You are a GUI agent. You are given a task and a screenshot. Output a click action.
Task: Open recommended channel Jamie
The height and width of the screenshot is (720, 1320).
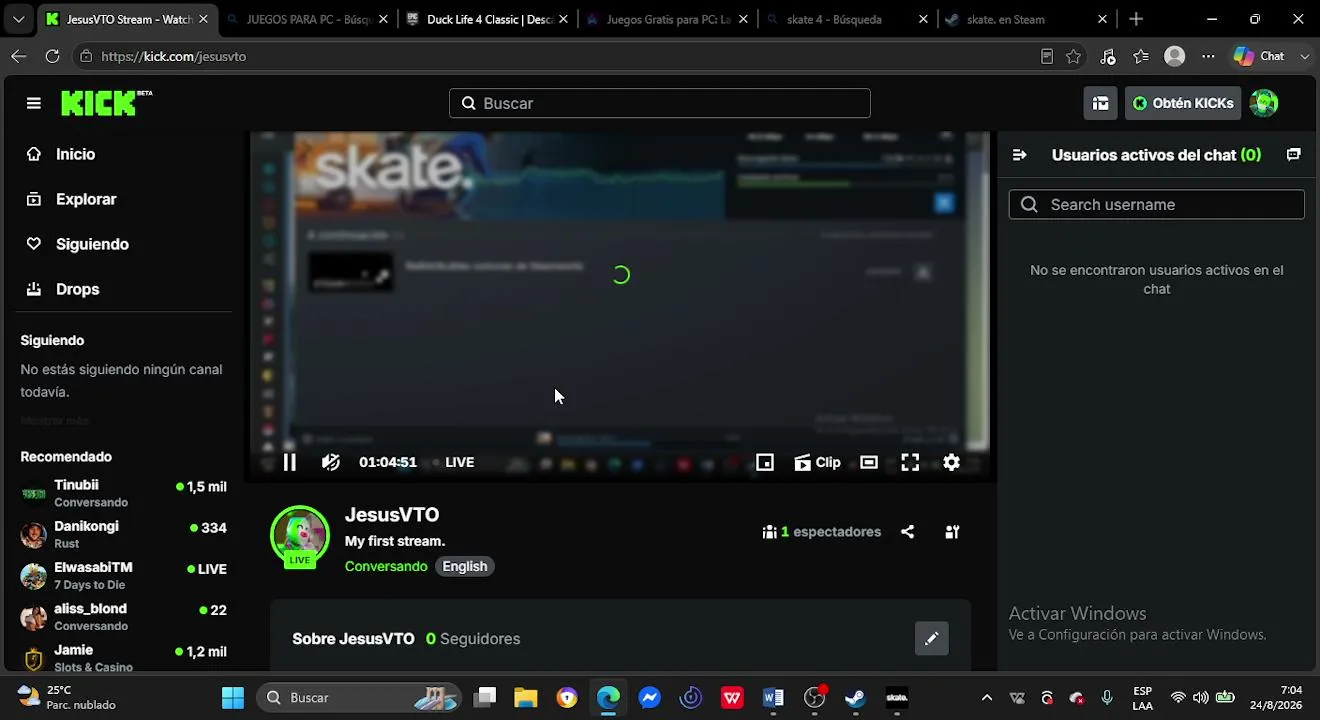(124, 657)
